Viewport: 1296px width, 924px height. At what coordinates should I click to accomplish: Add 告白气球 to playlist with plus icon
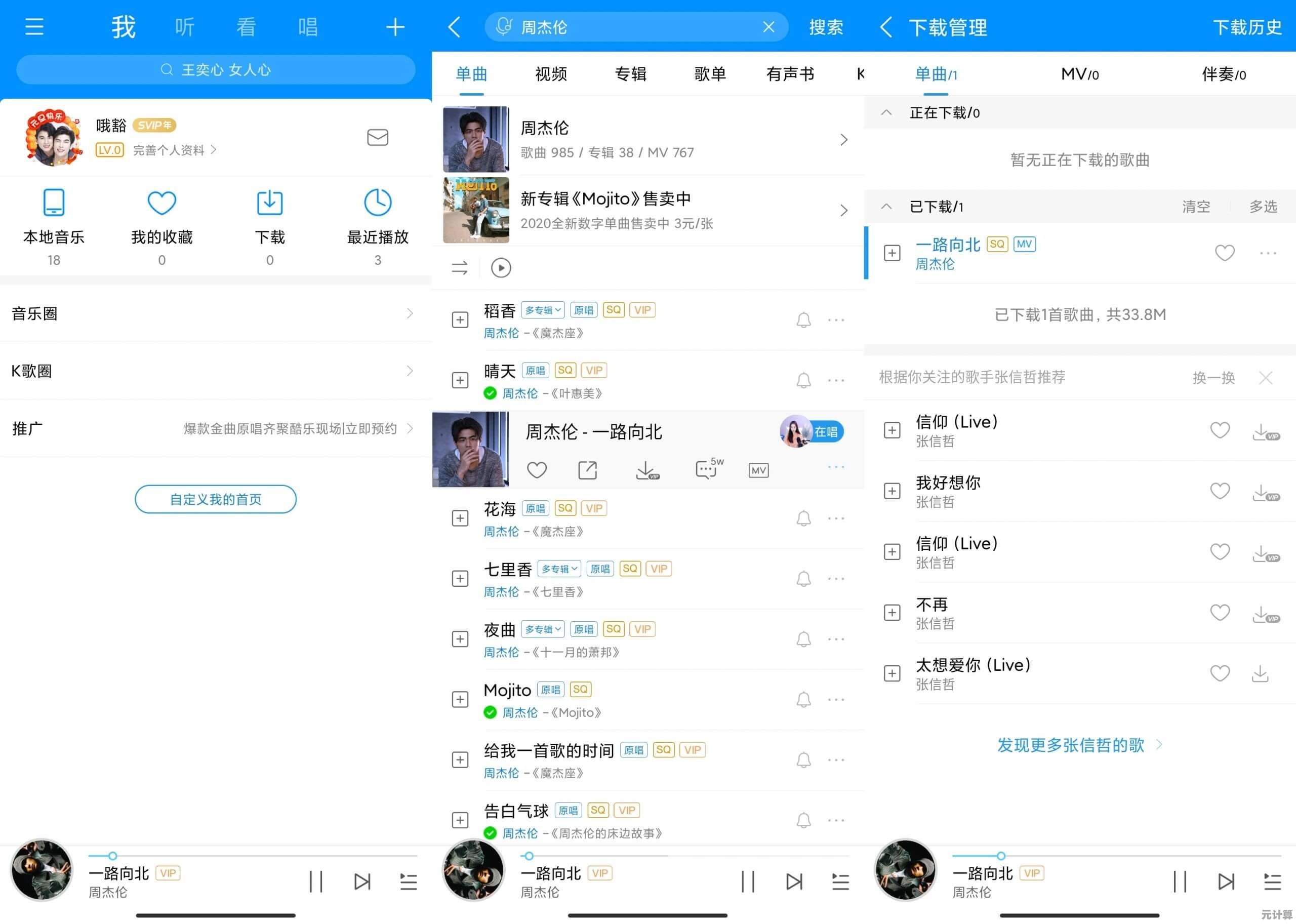pyautogui.click(x=460, y=820)
